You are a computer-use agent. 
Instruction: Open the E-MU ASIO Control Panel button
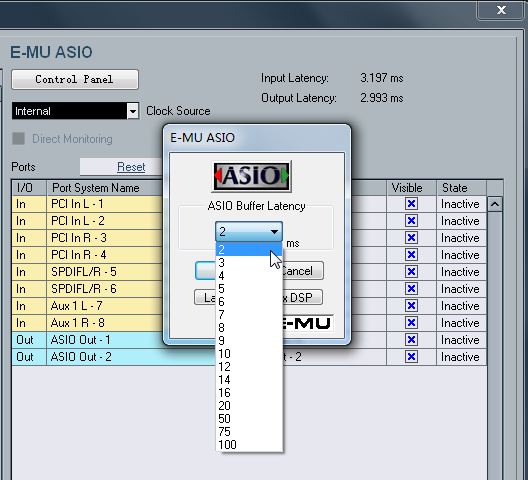coord(75,79)
